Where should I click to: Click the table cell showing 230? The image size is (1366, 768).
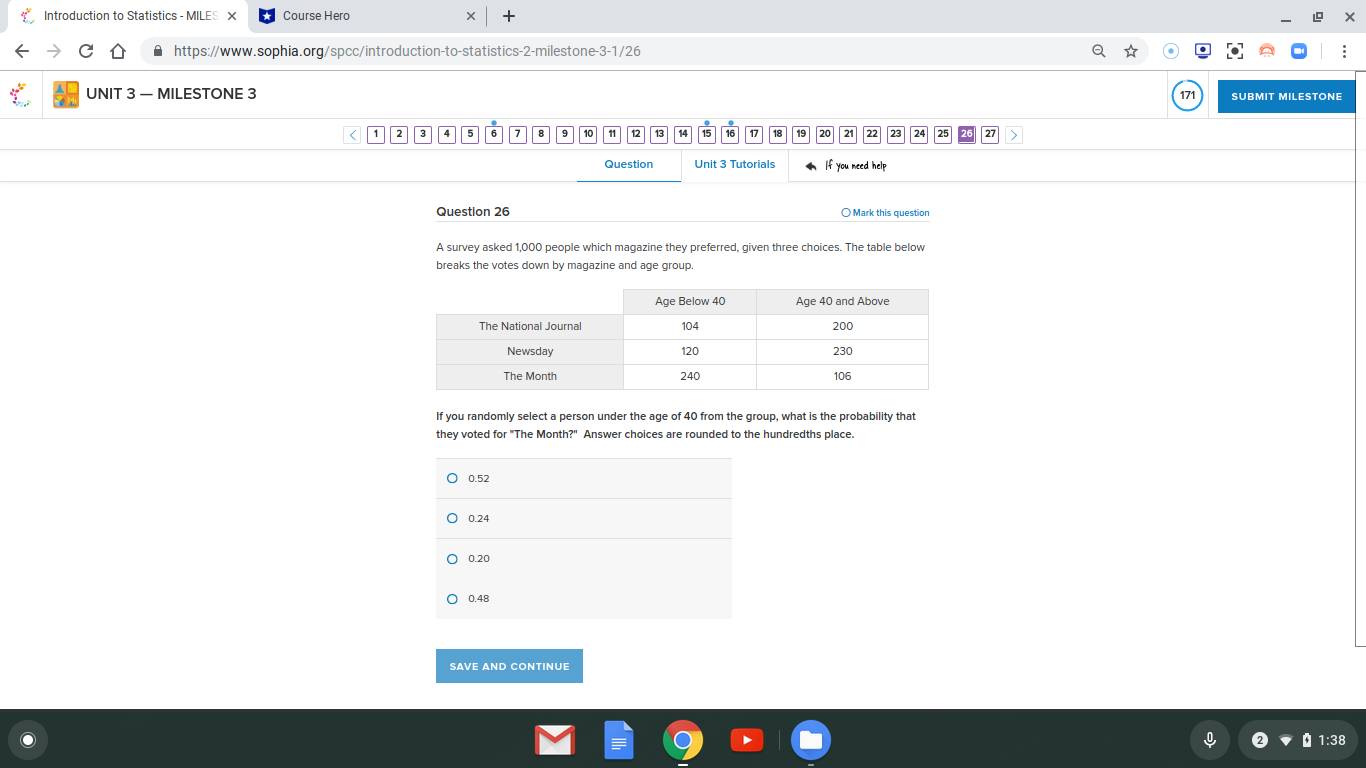[843, 351]
